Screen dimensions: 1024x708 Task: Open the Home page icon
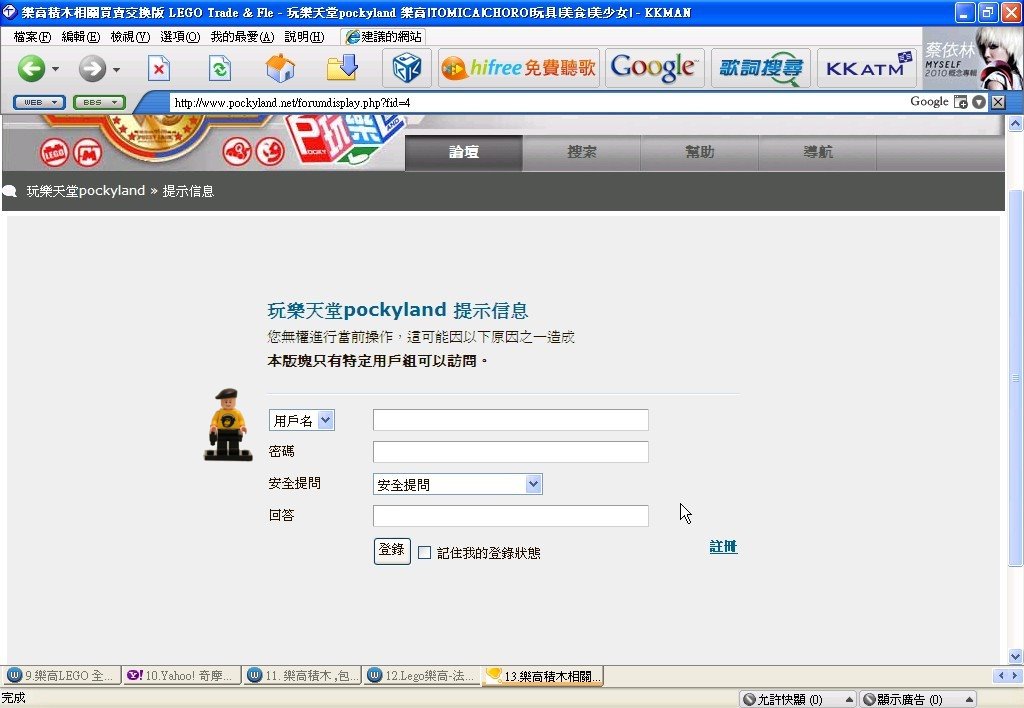(280, 68)
